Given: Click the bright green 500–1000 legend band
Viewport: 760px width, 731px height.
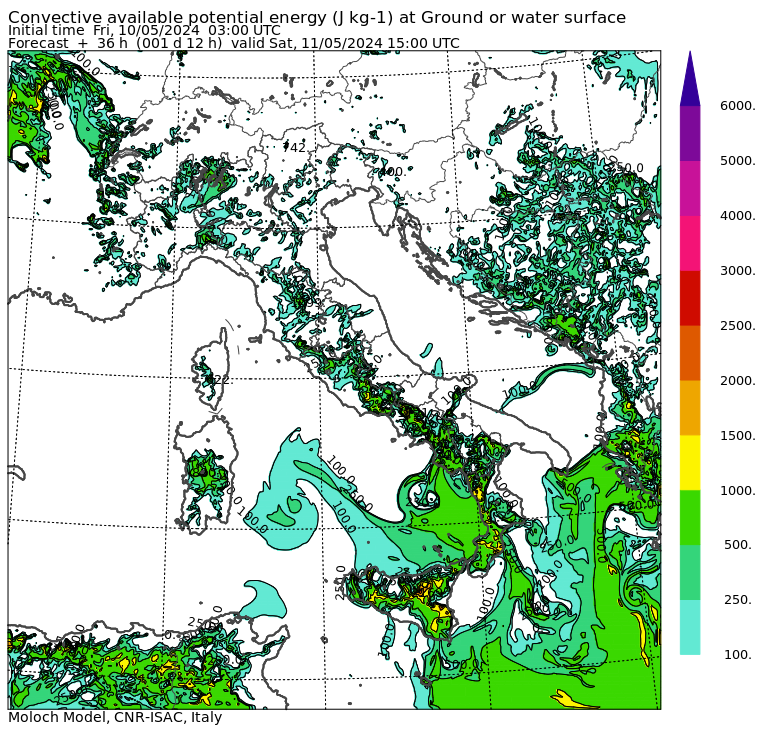Looking at the screenshot, I should pyautogui.click(x=690, y=518).
